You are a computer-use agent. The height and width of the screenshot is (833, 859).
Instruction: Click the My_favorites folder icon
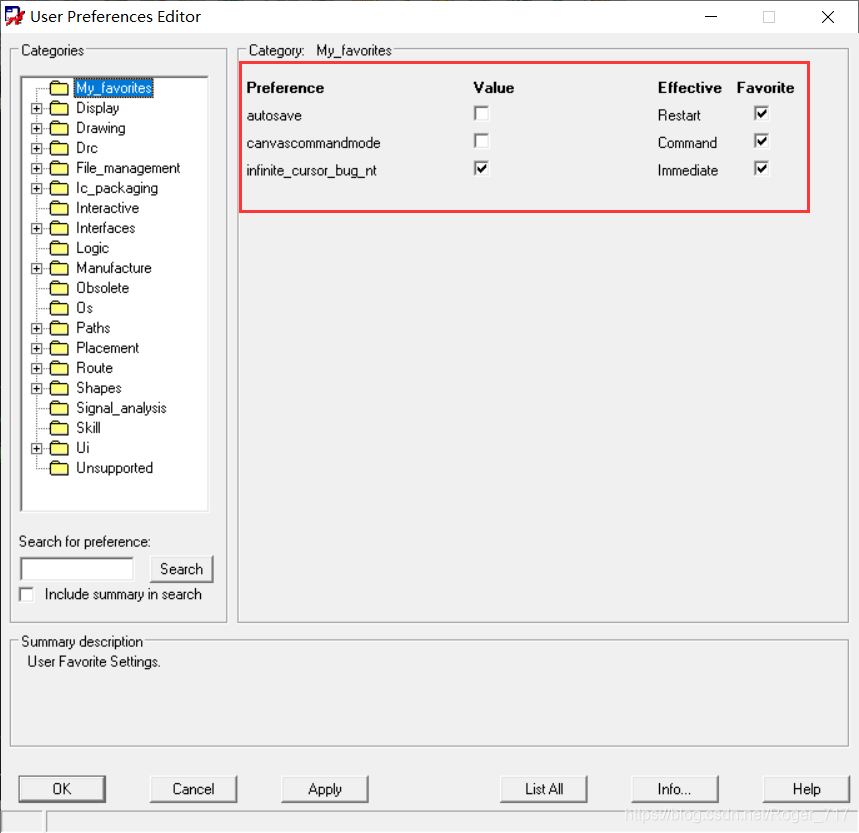point(59,88)
